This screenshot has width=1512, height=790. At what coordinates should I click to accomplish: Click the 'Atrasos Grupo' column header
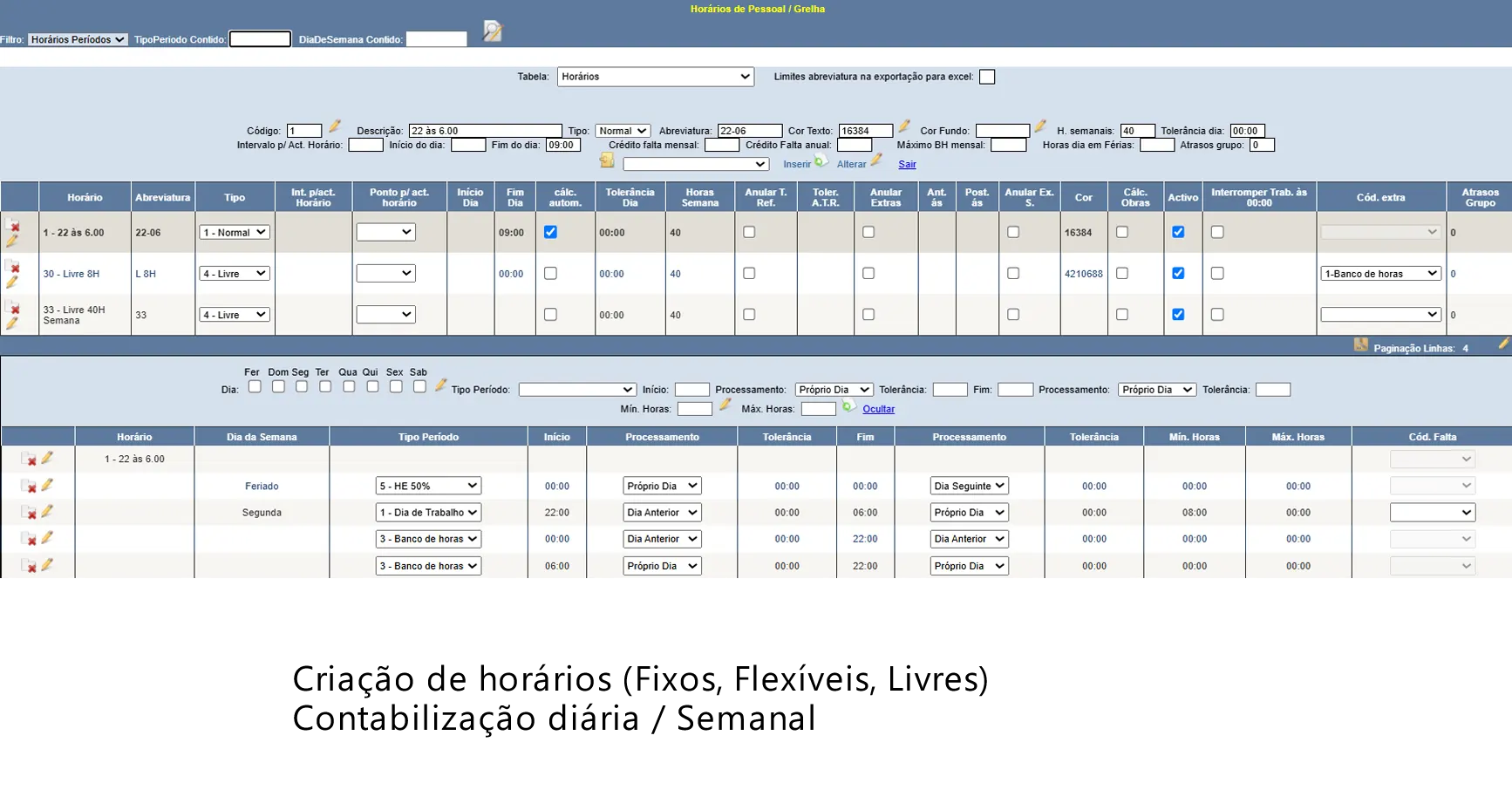tap(1480, 197)
